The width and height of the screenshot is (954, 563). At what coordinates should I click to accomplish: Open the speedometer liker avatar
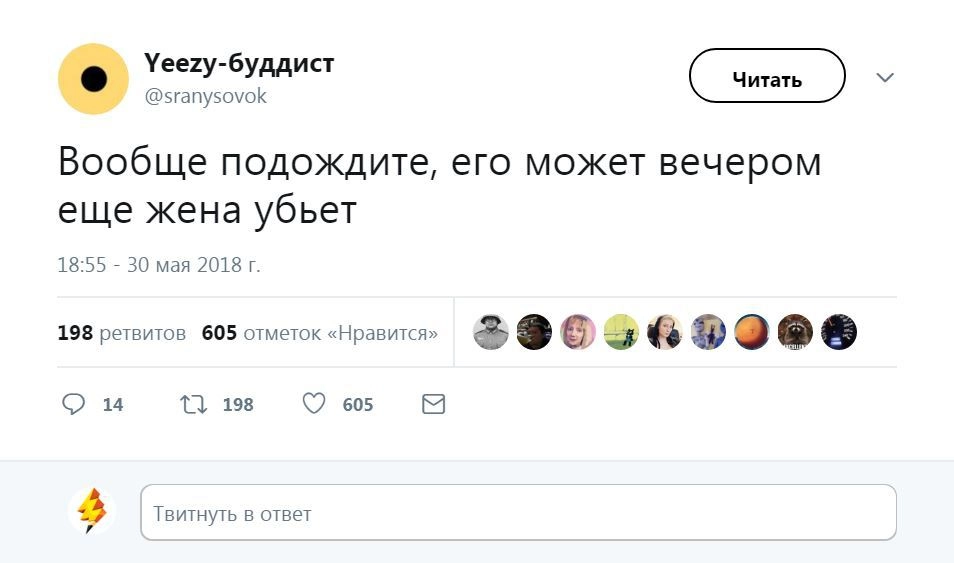pos(839,332)
